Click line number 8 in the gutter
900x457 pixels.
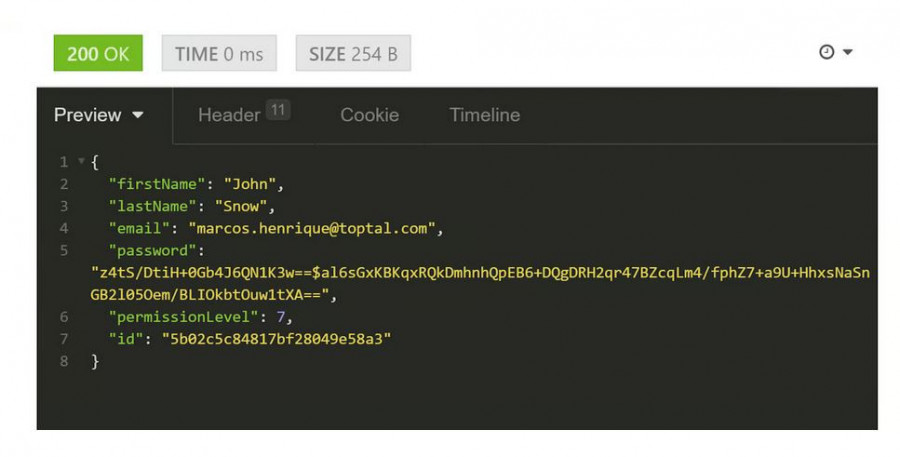coord(64,361)
